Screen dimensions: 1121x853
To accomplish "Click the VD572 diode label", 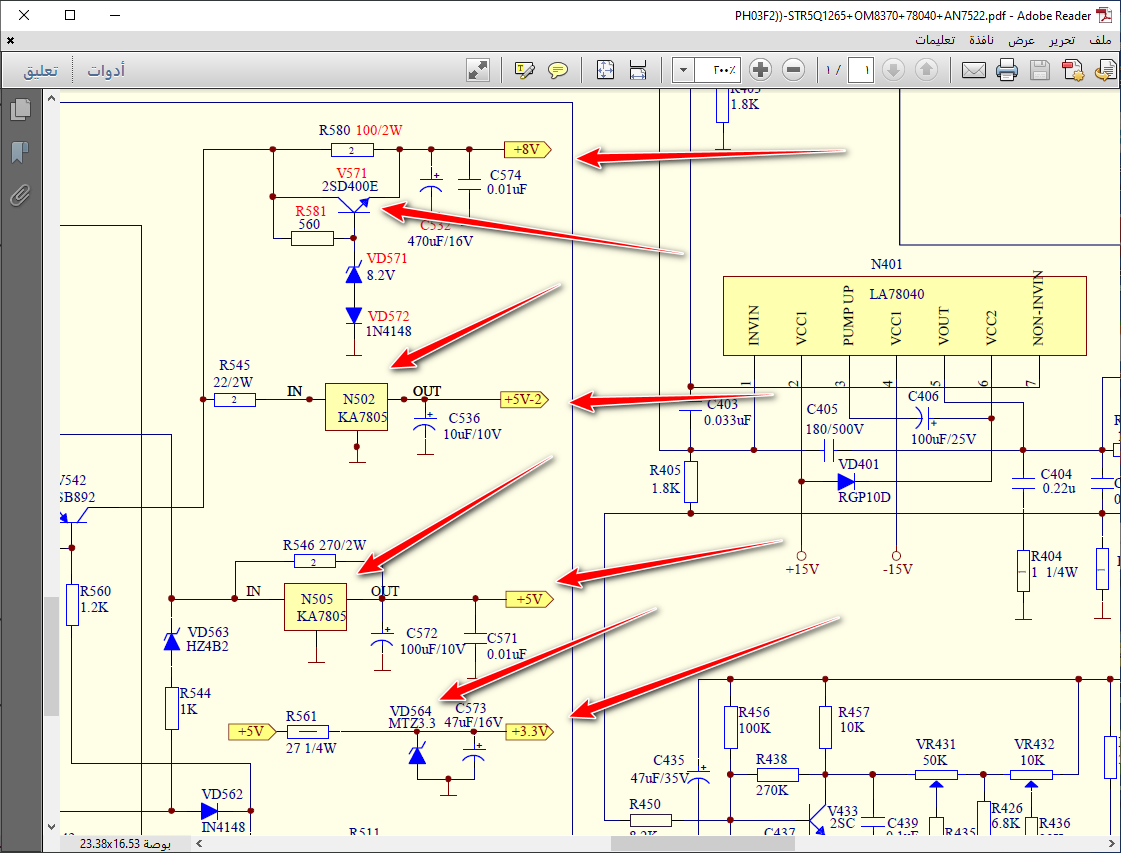I will point(388,316).
